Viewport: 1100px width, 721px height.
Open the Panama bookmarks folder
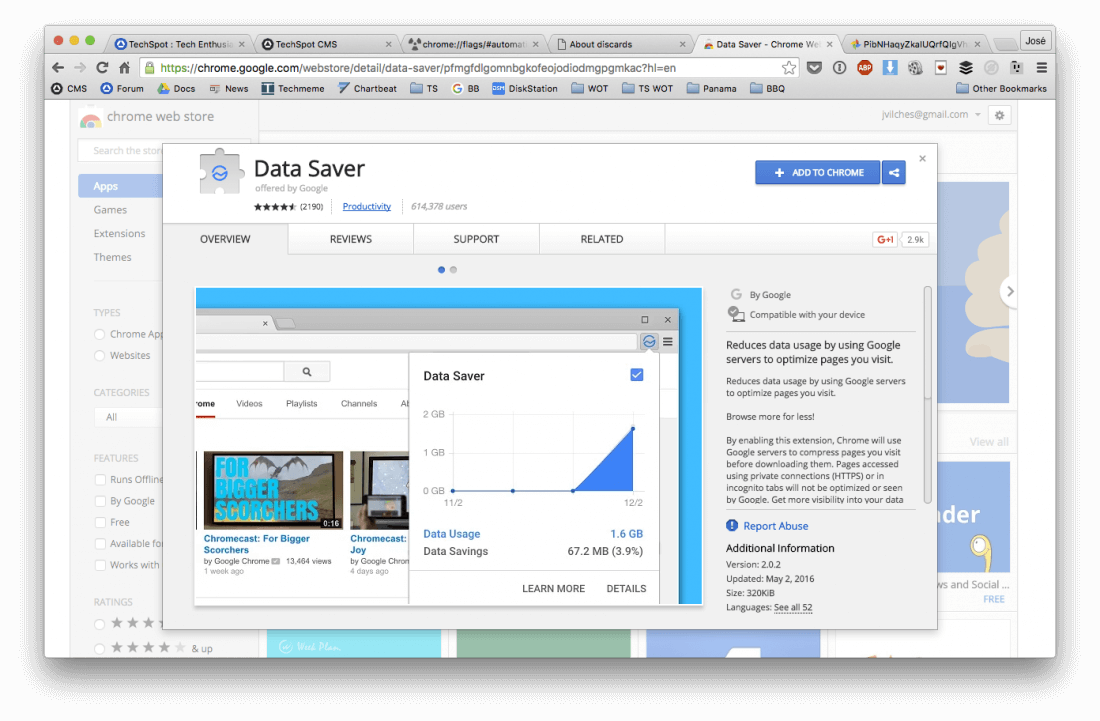[711, 88]
